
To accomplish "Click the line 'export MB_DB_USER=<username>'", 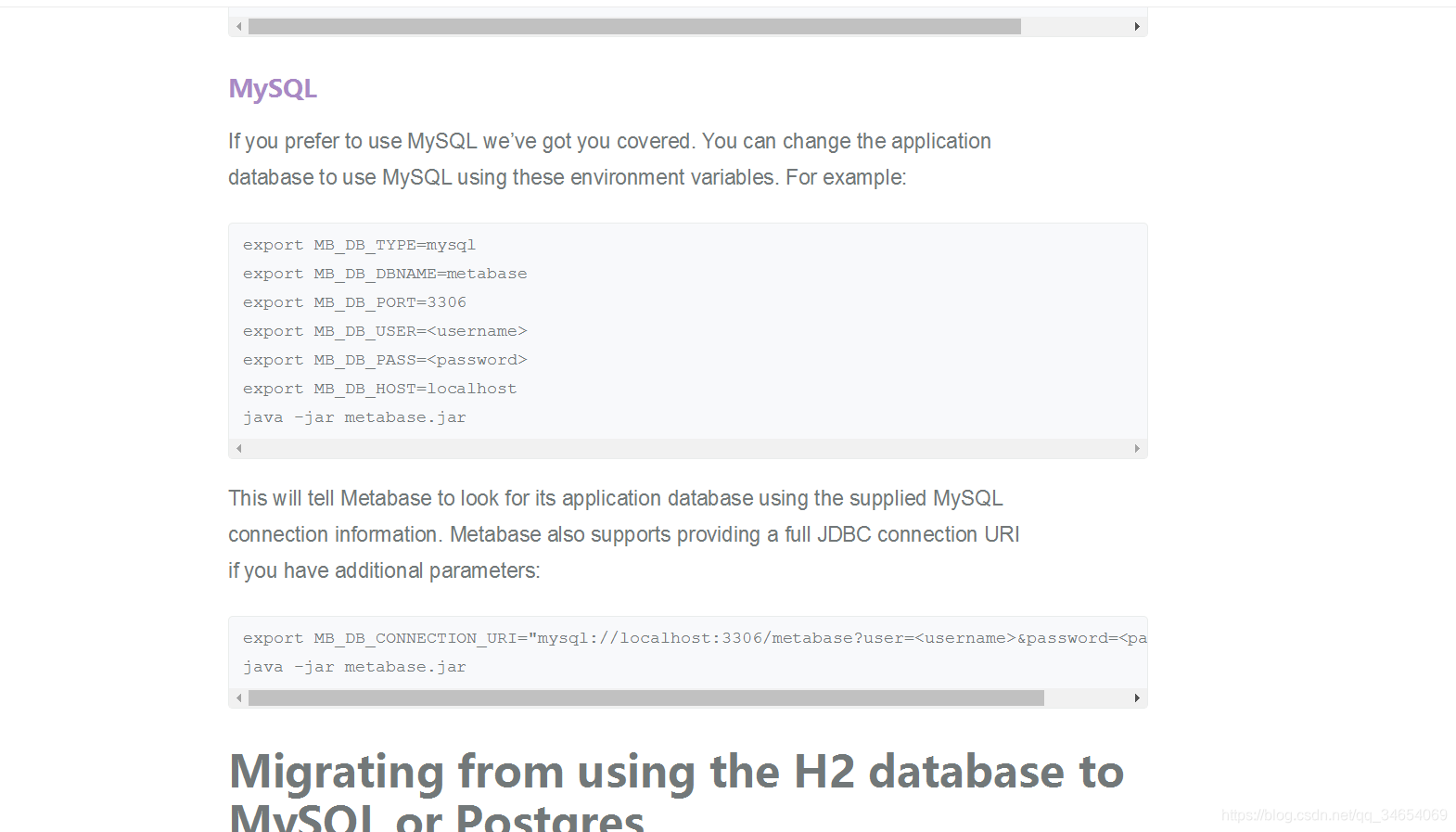I will (x=385, y=331).
